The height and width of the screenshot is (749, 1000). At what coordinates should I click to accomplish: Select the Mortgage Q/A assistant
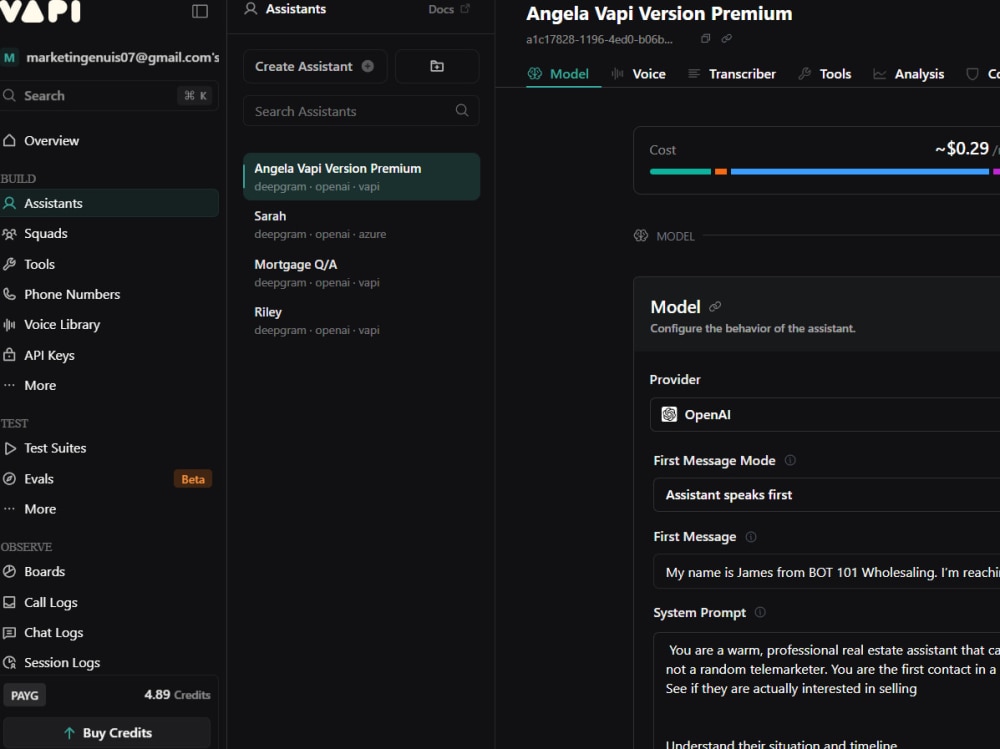click(x=362, y=272)
